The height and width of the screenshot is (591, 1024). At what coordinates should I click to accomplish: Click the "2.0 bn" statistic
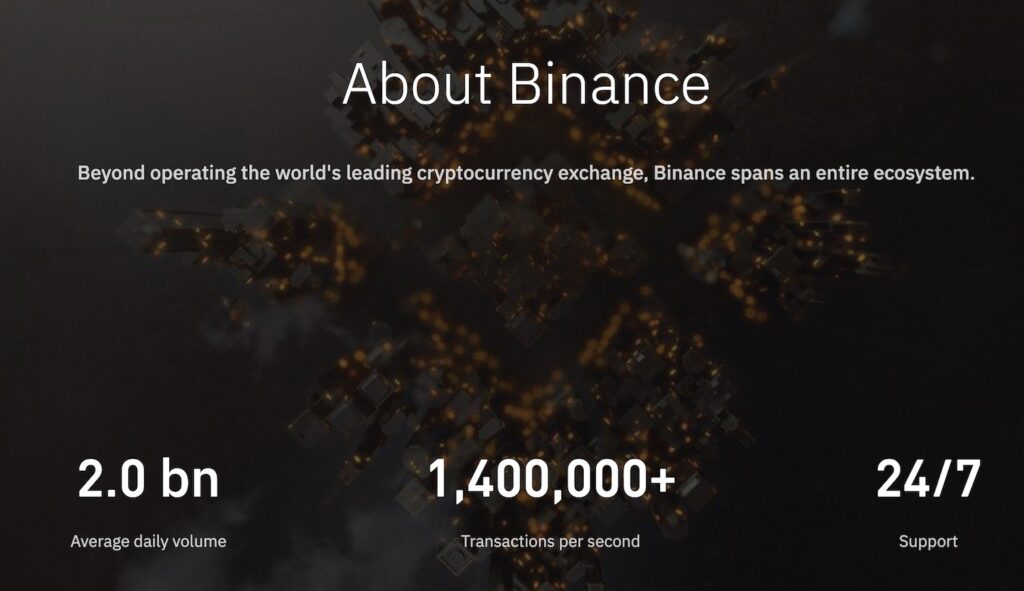pos(148,479)
